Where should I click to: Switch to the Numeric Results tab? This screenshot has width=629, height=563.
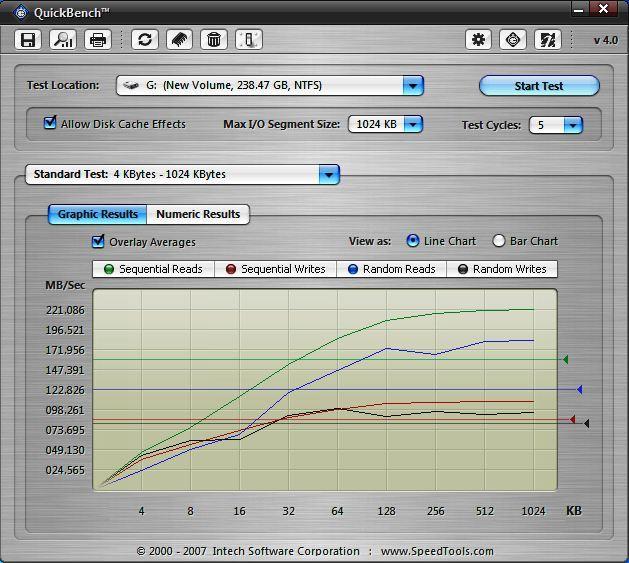198,214
